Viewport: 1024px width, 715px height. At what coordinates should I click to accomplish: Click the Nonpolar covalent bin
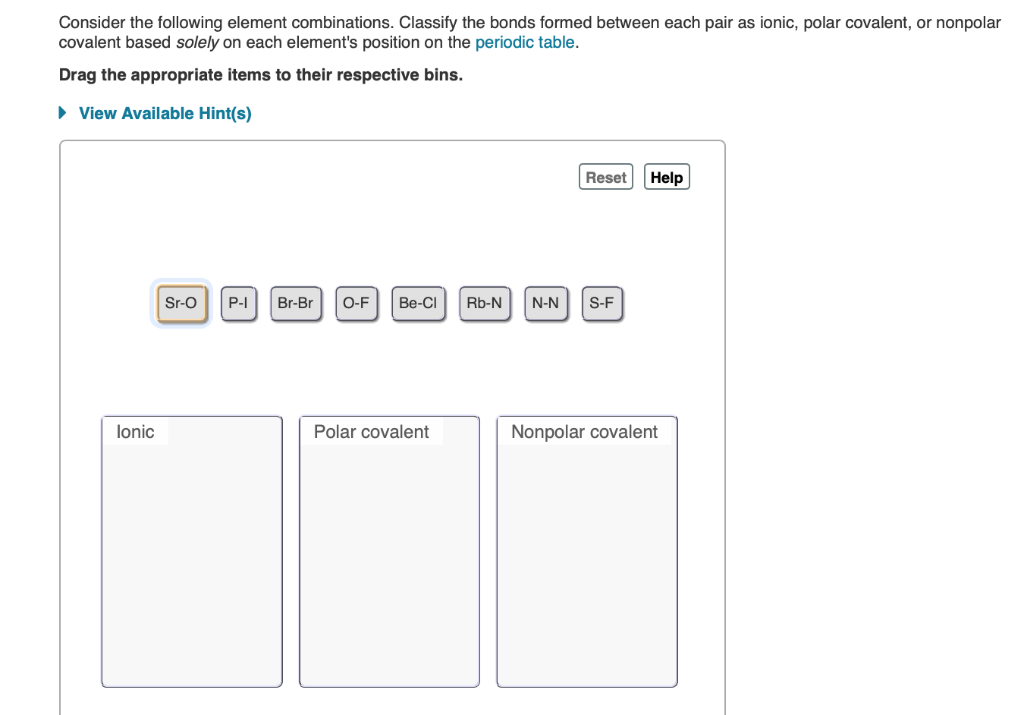click(586, 560)
